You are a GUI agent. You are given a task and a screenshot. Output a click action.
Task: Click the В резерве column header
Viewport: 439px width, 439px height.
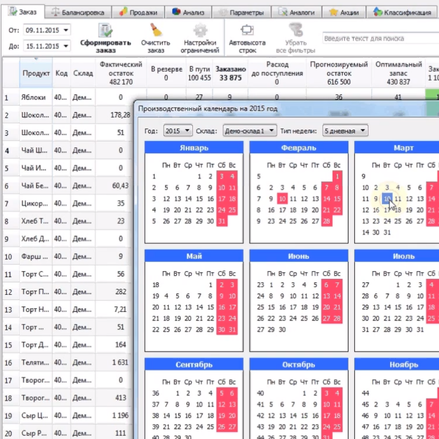[x=166, y=73]
